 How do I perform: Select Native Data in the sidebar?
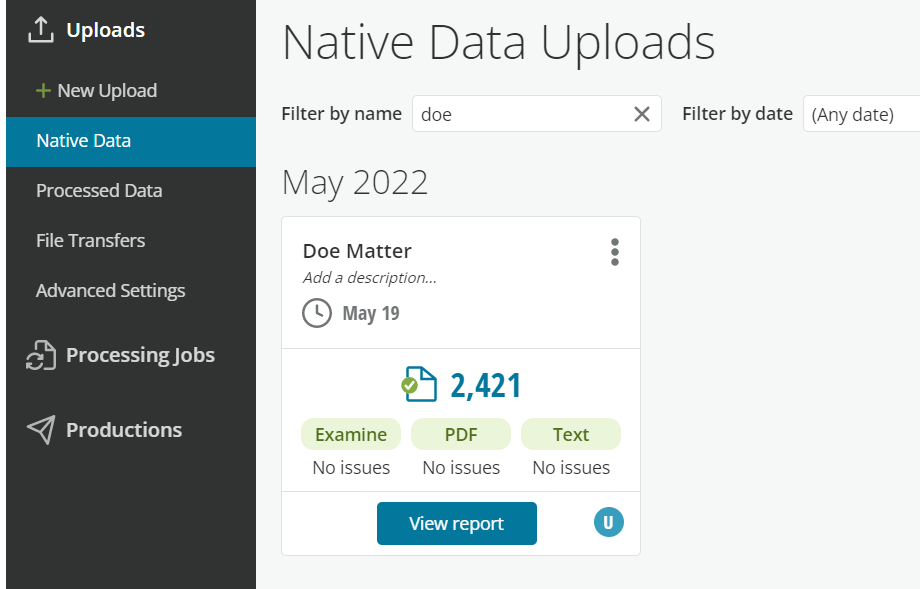(x=131, y=141)
